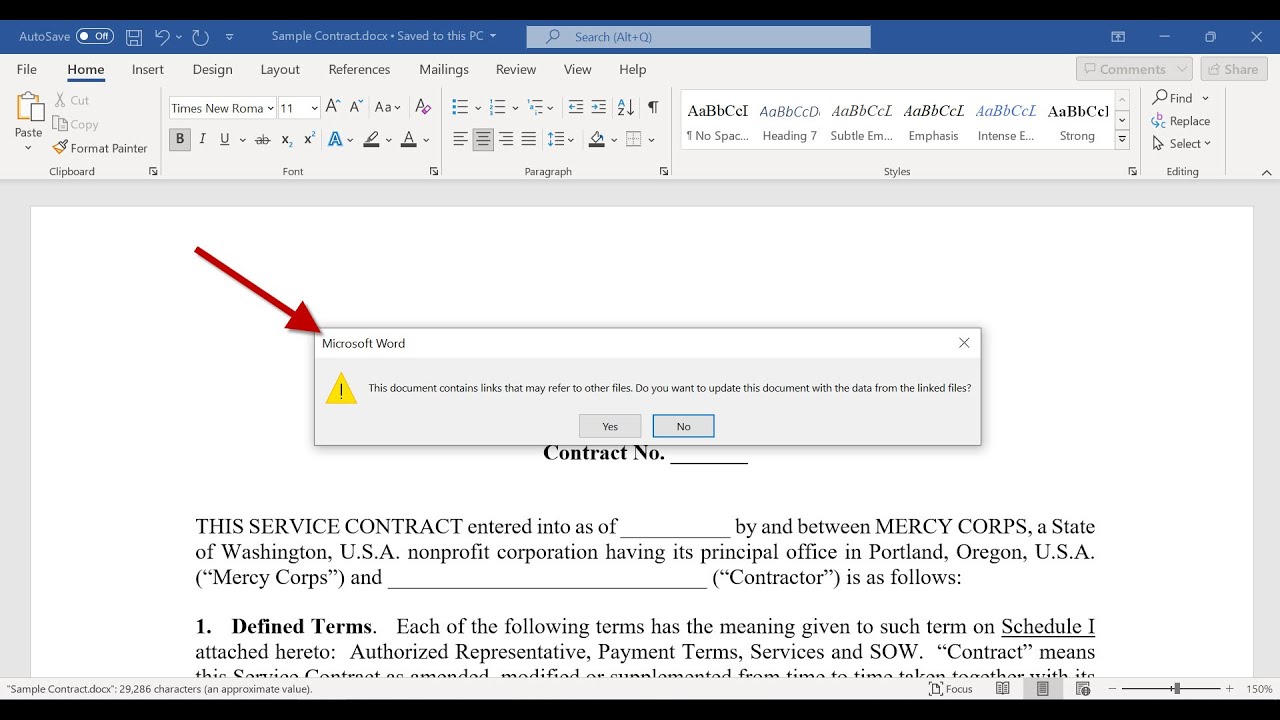Switch to the Insert tab
The image size is (1280, 720).
click(148, 69)
